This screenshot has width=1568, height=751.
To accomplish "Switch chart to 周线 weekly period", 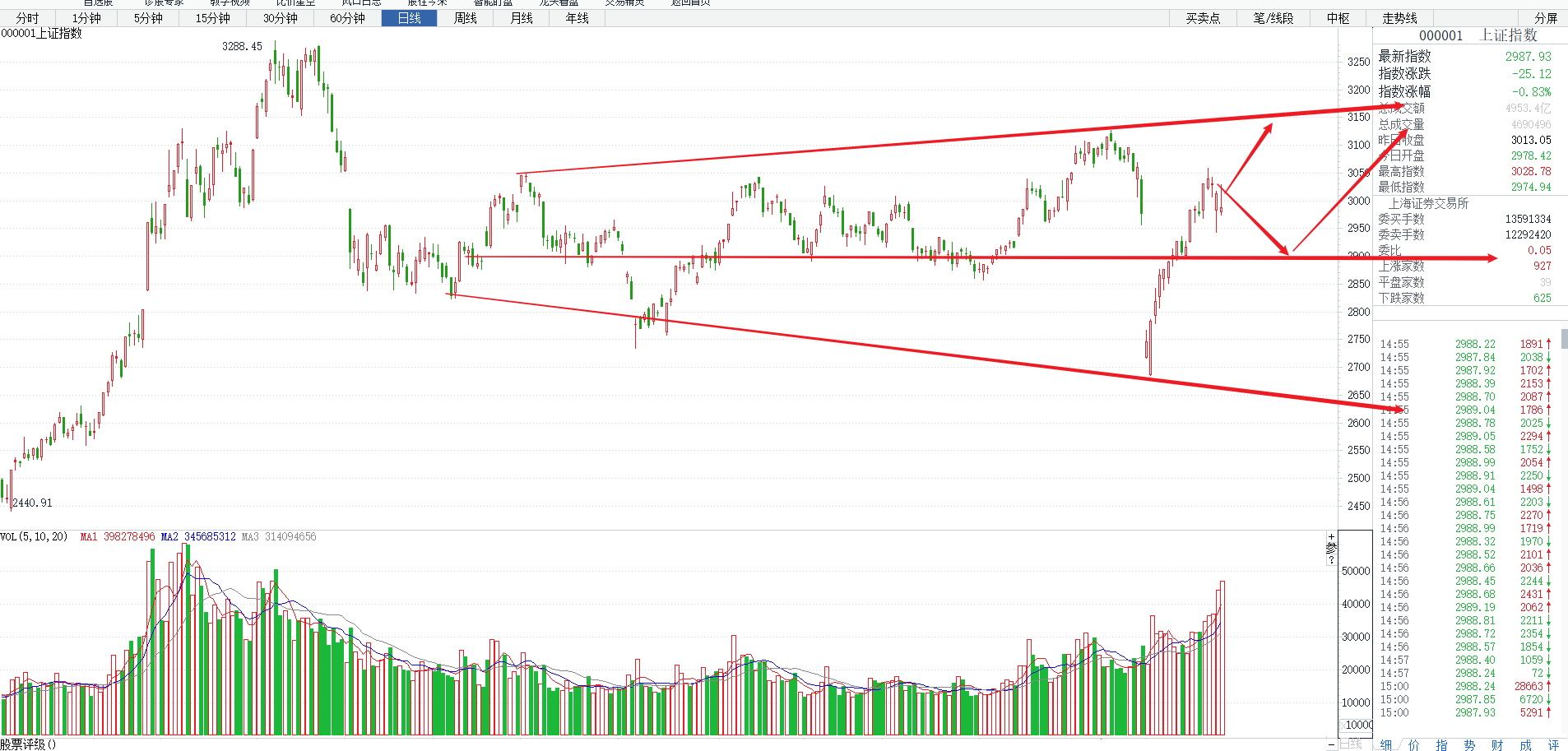I will [x=466, y=18].
